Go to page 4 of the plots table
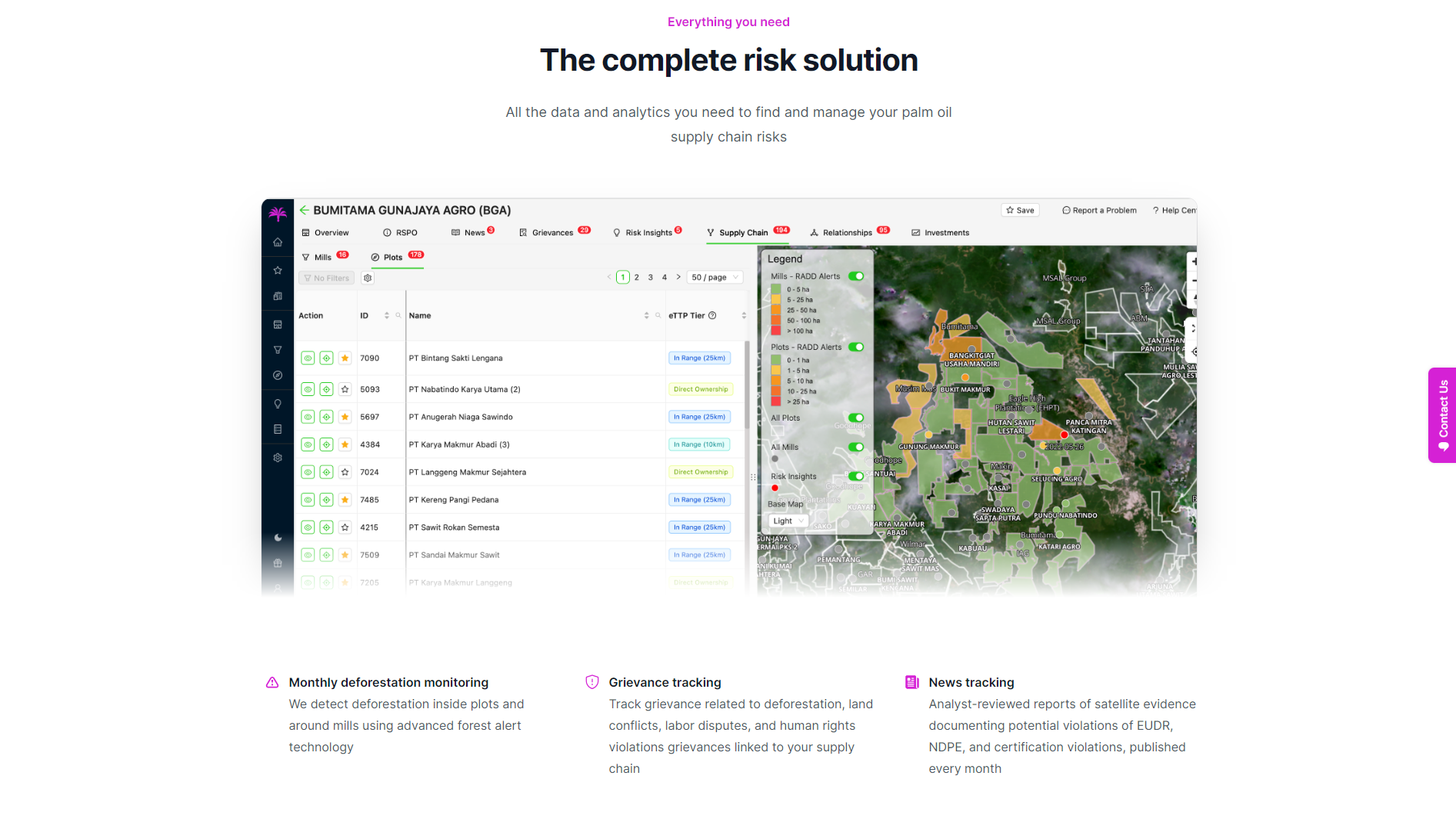 (x=665, y=277)
